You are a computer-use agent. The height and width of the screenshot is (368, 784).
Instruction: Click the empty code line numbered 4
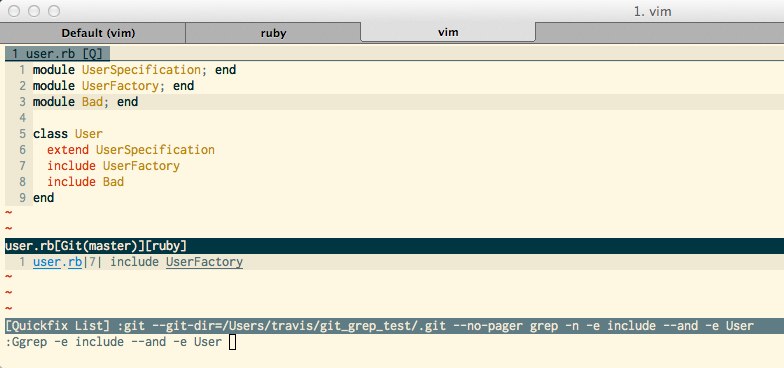tap(394, 118)
